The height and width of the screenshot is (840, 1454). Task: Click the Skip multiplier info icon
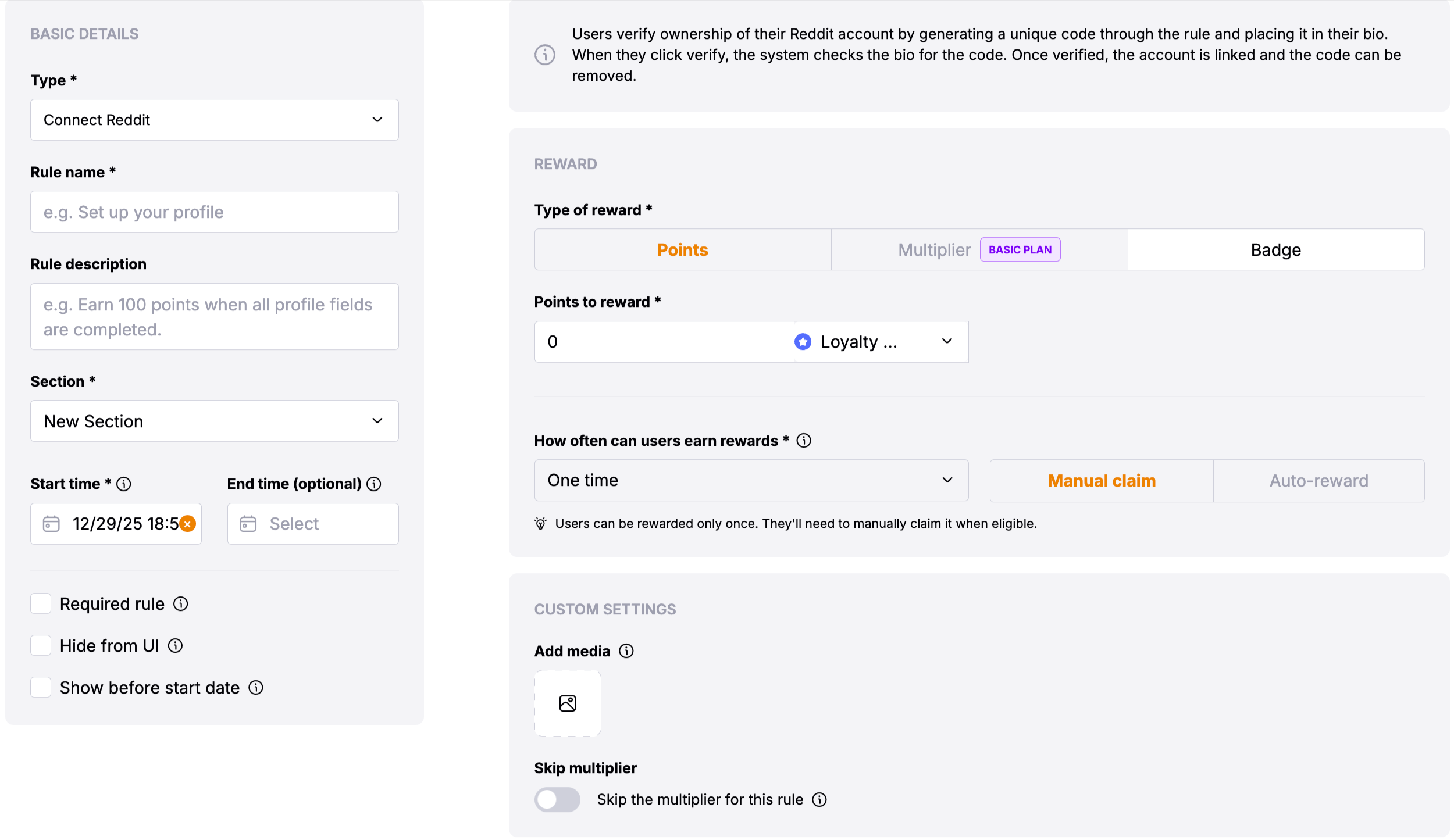pos(819,800)
